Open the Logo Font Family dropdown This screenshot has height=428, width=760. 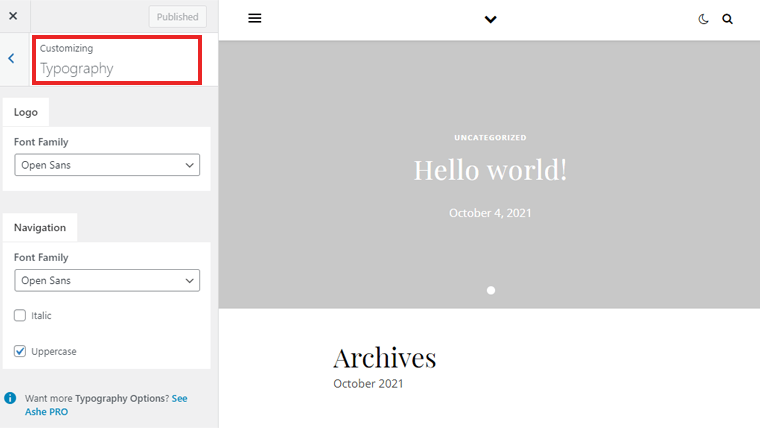(107, 165)
